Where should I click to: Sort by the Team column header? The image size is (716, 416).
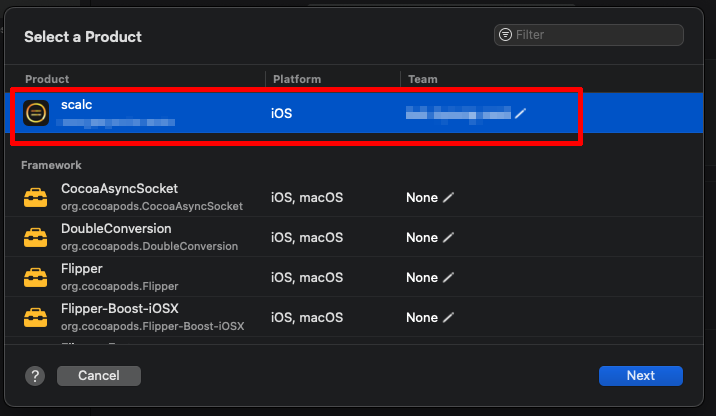click(x=423, y=79)
